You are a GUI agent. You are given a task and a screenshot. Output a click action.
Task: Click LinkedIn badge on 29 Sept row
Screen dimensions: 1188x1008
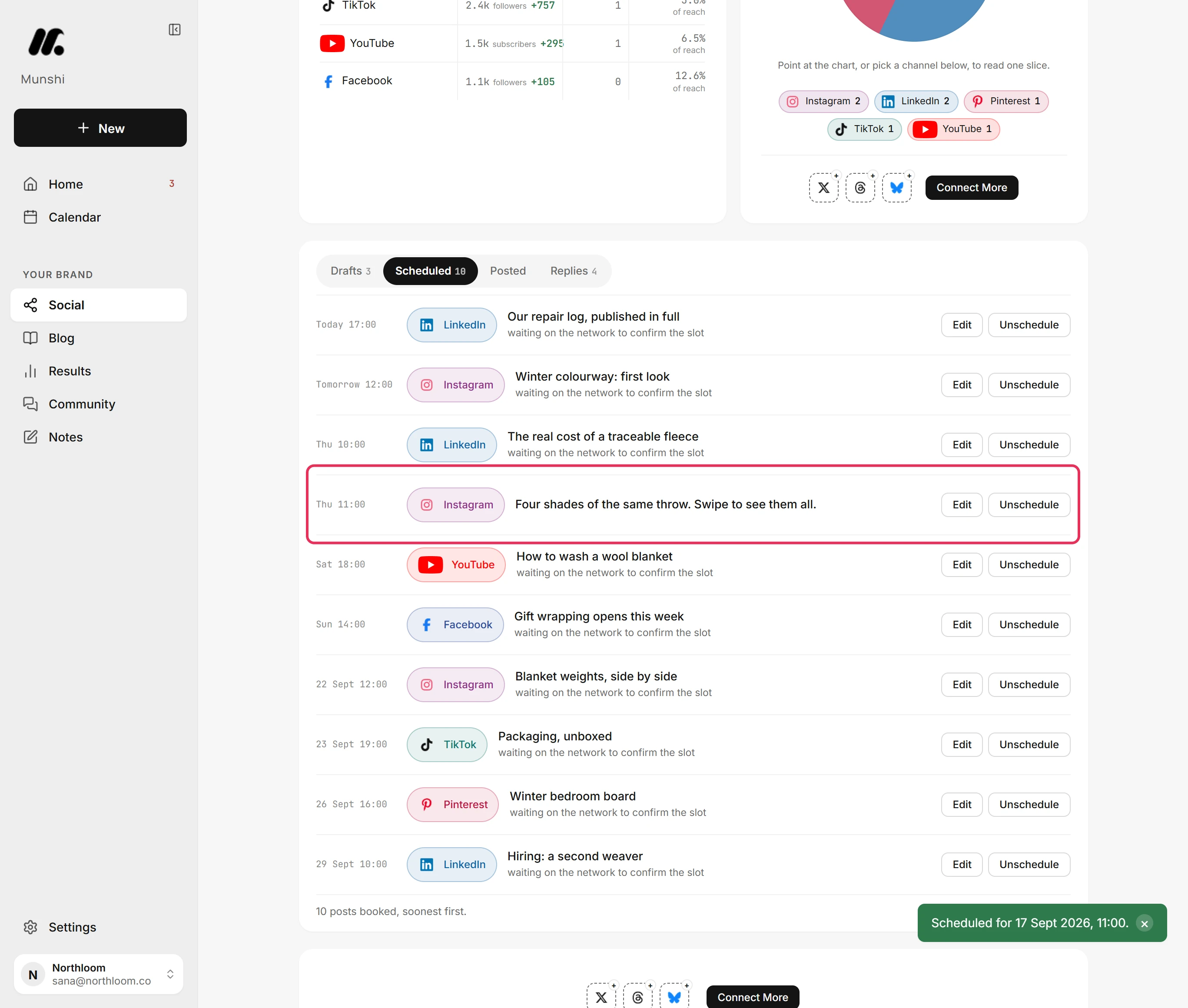[451, 865]
